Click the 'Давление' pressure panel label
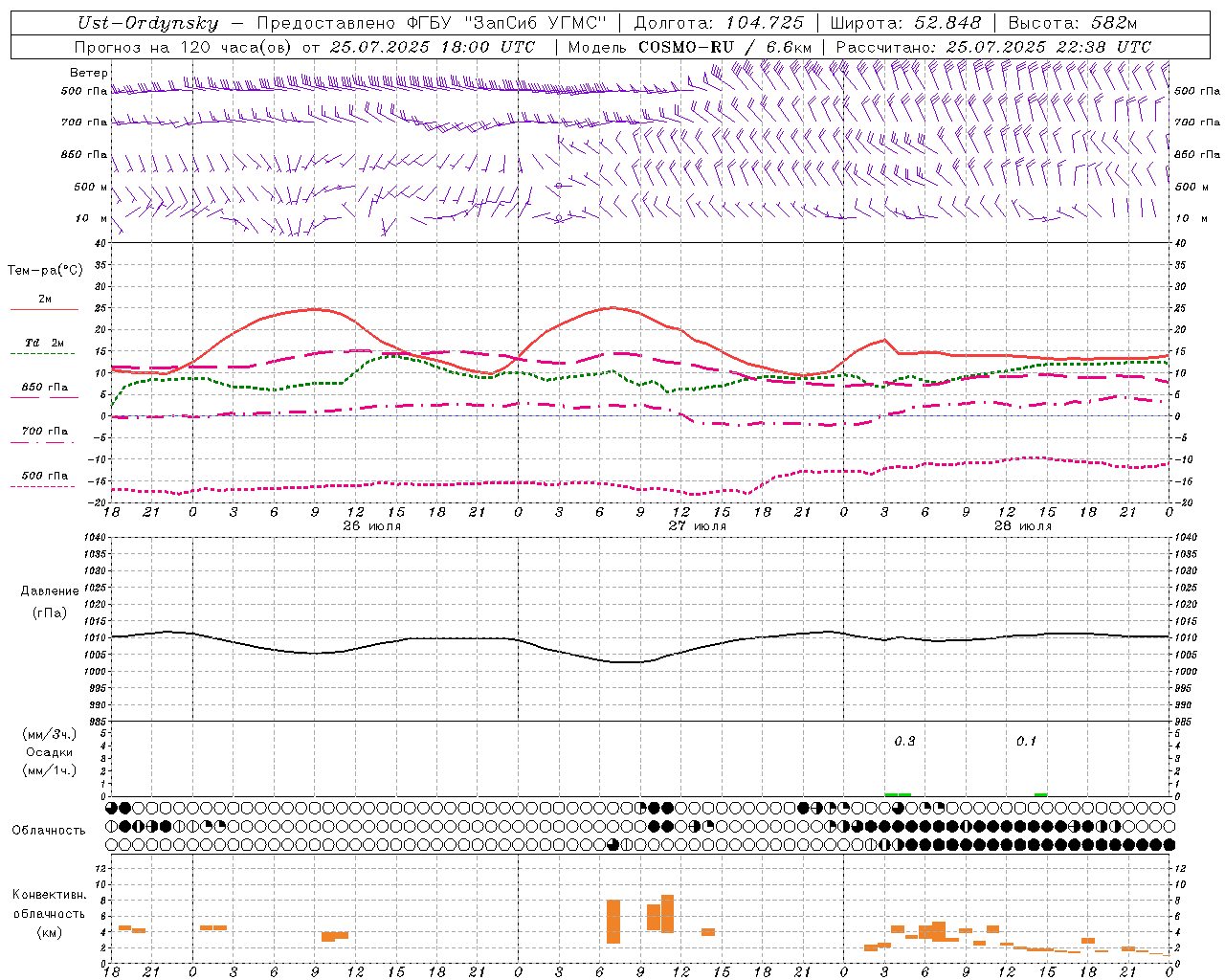 tap(50, 591)
